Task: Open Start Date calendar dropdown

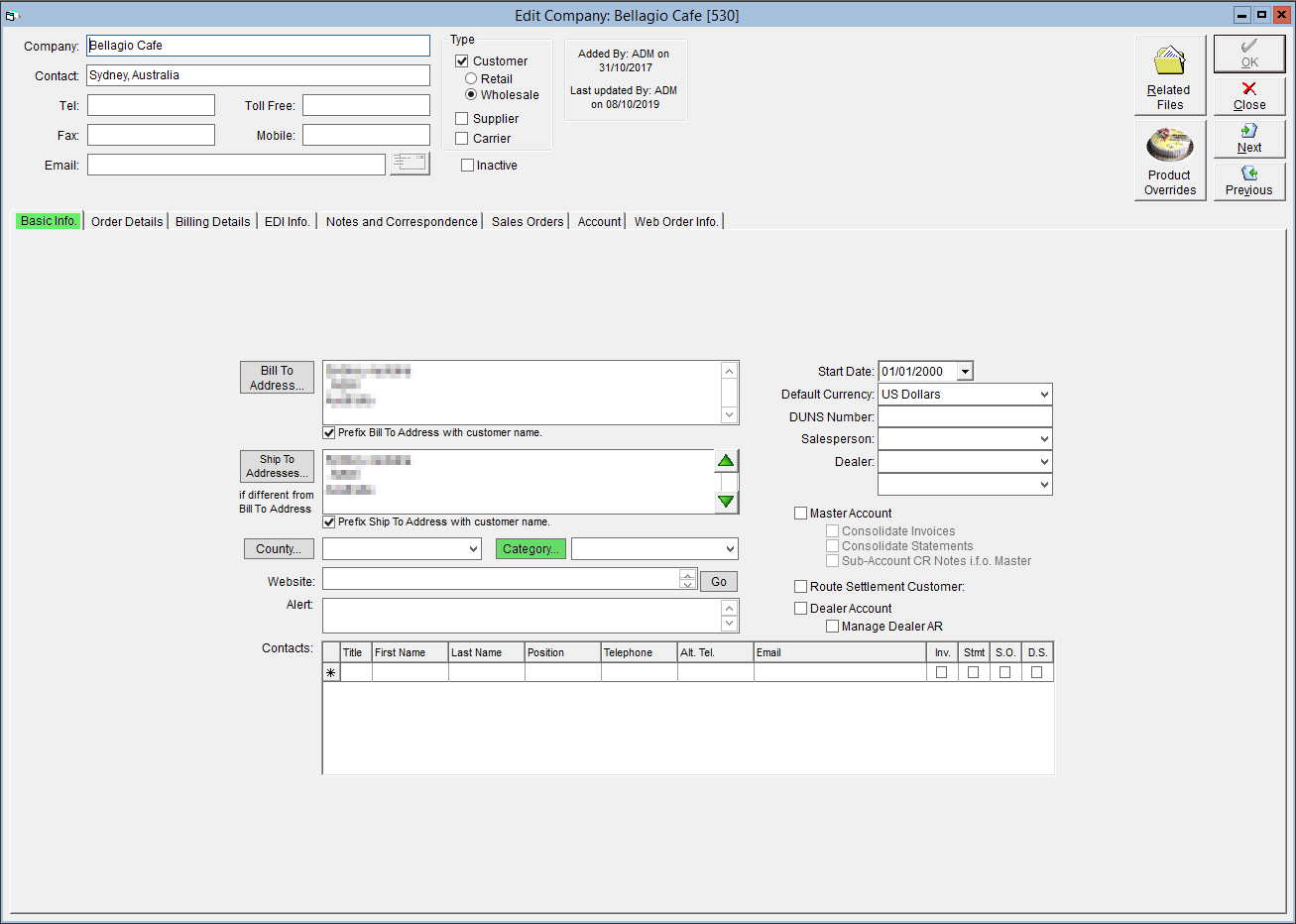Action: pos(965,372)
